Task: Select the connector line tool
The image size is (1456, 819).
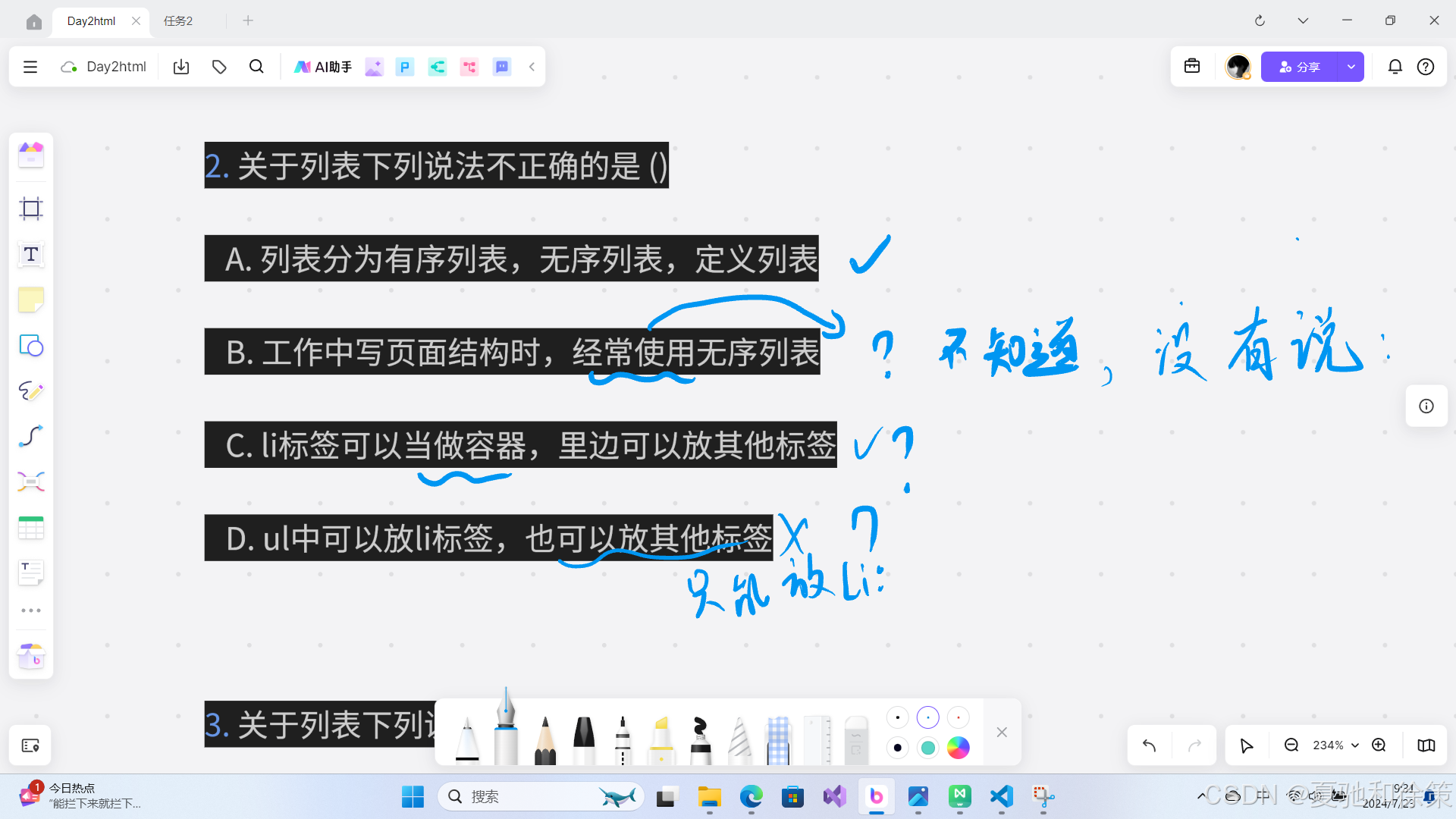Action: point(30,436)
